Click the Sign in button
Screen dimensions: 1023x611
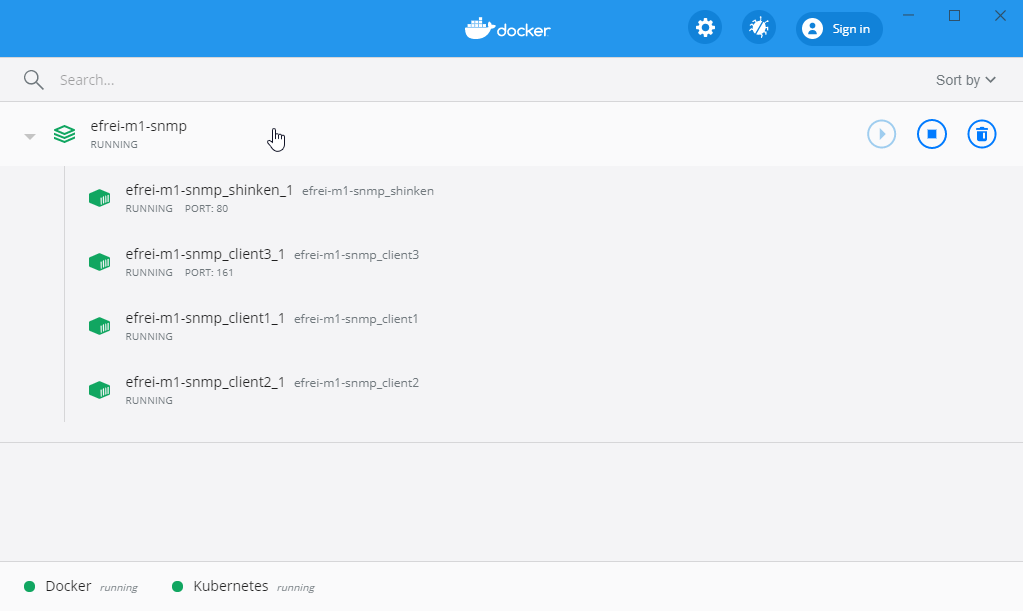click(839, 29)
